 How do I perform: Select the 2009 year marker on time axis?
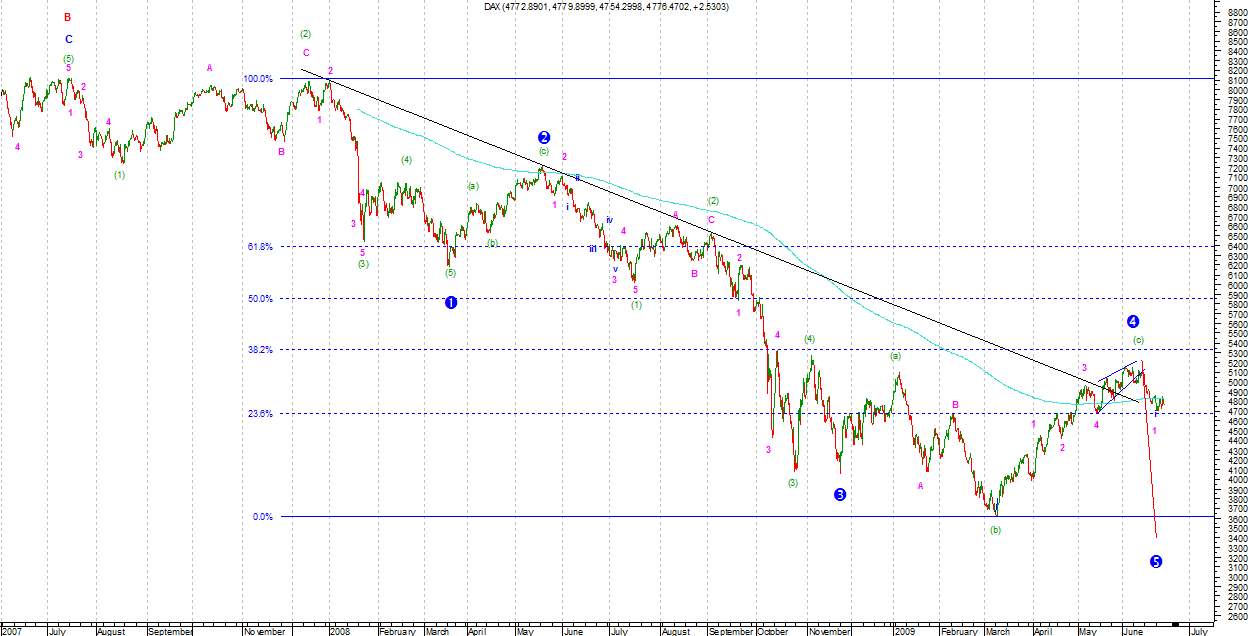(905, 631)
